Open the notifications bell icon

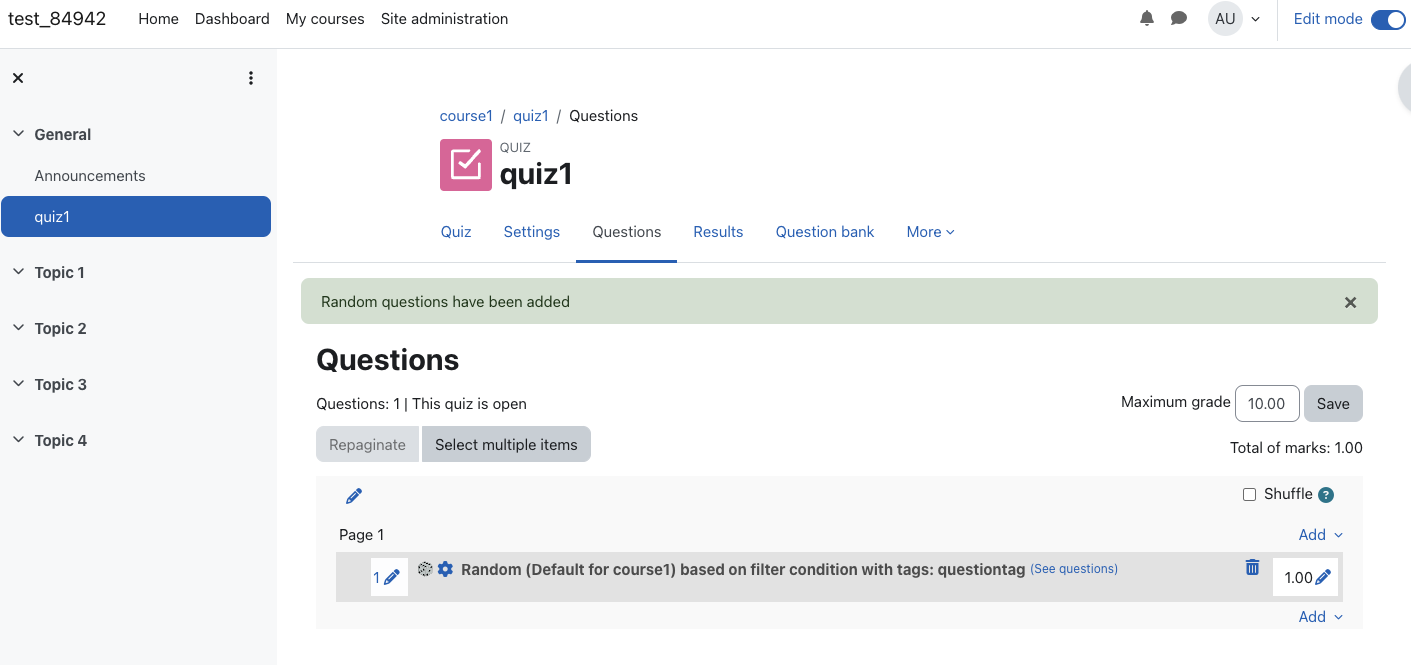click(x=1147, y=19)
